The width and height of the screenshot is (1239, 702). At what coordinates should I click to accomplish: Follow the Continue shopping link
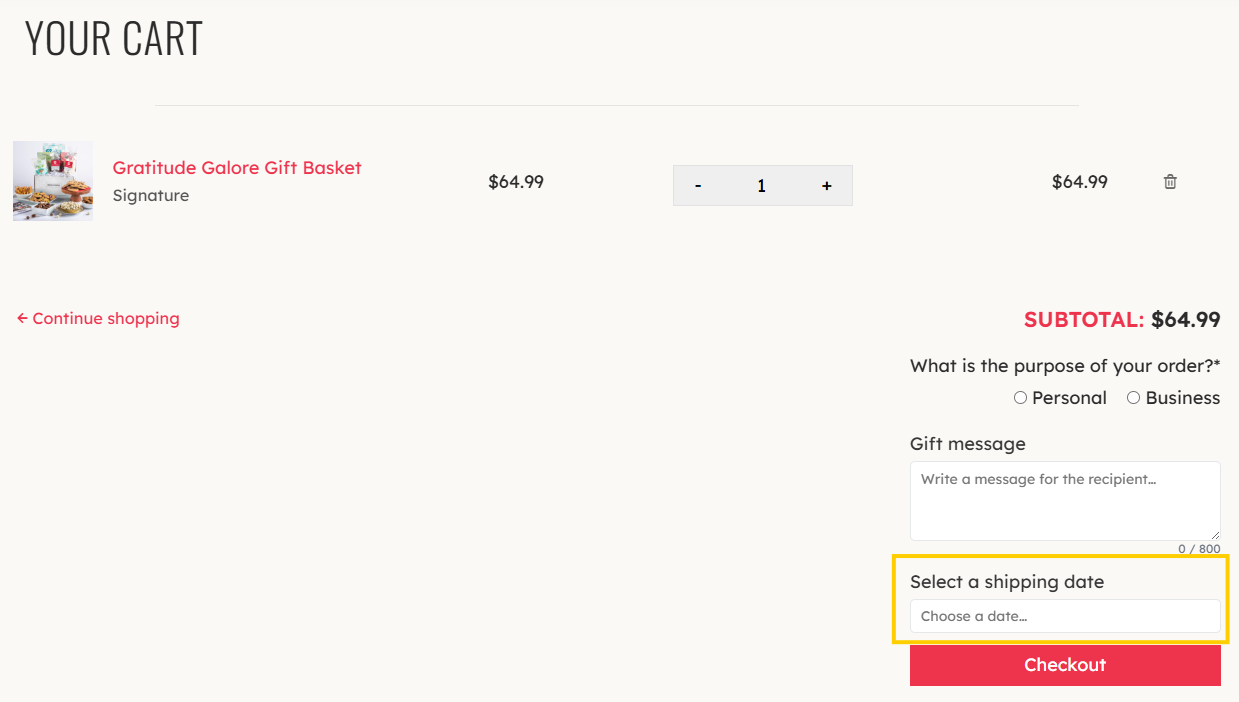coord(98,319)
